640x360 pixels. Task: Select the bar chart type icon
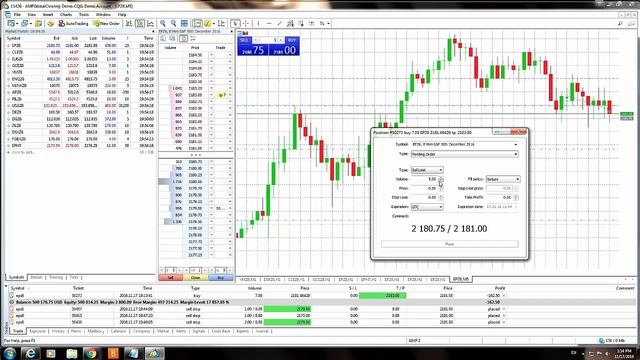point(129,24)
